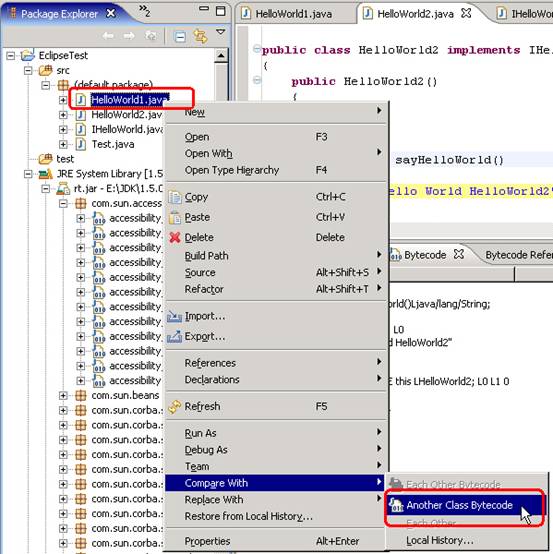The height and width of the screenshot is (554, 553).
Task: Collapse the JRE System Library node
Action: click(28, 174)
